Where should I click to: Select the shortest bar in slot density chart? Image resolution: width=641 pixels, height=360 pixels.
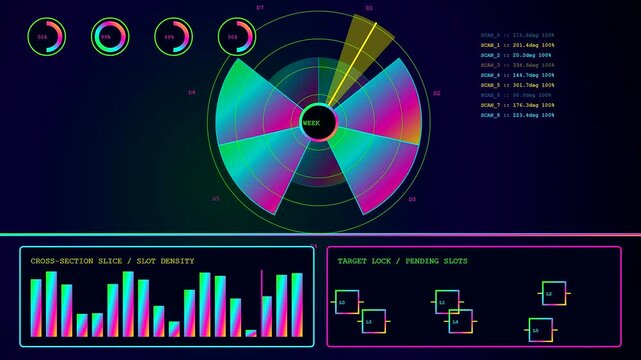[x=251, y=333]
